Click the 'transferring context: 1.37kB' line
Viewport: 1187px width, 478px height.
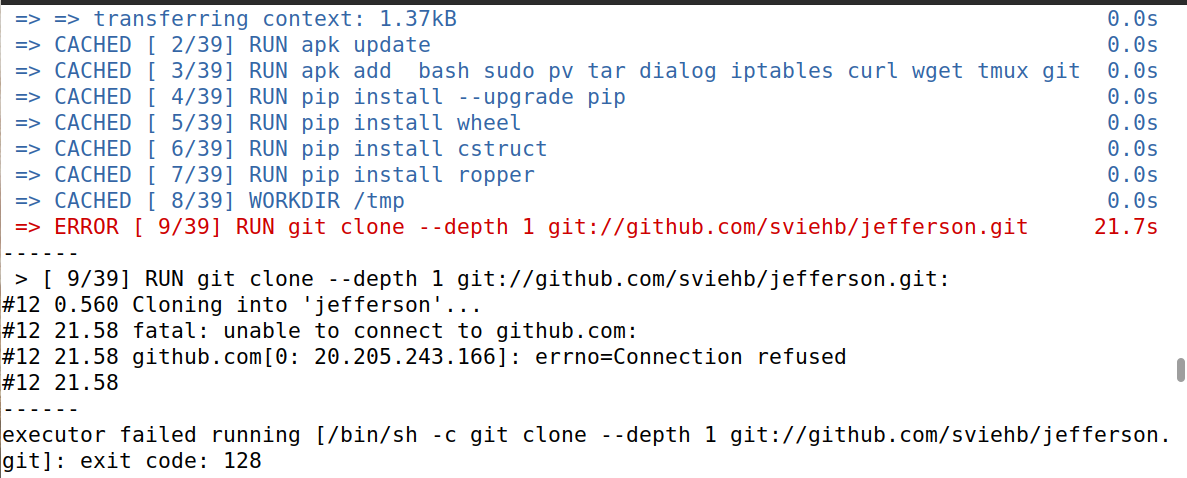586,19
